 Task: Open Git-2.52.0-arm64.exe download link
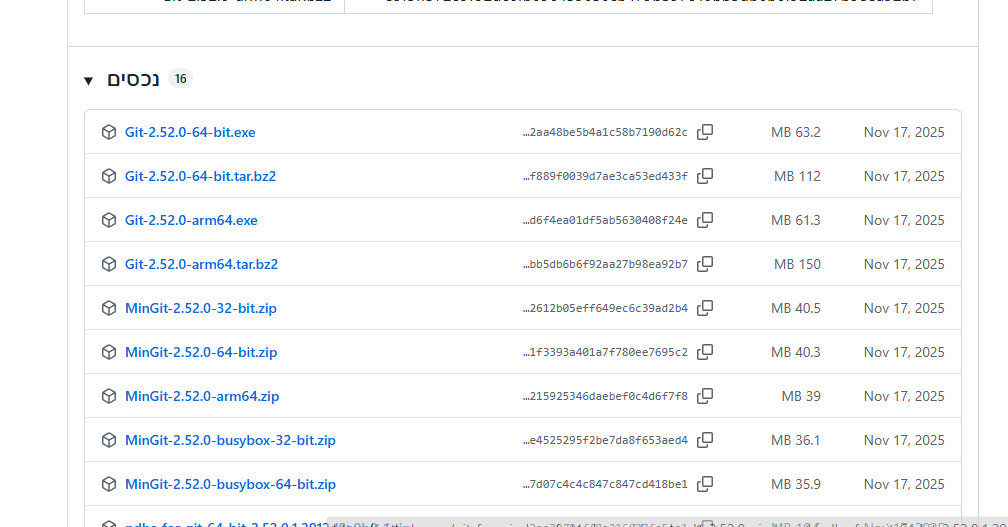coord(191,220)
